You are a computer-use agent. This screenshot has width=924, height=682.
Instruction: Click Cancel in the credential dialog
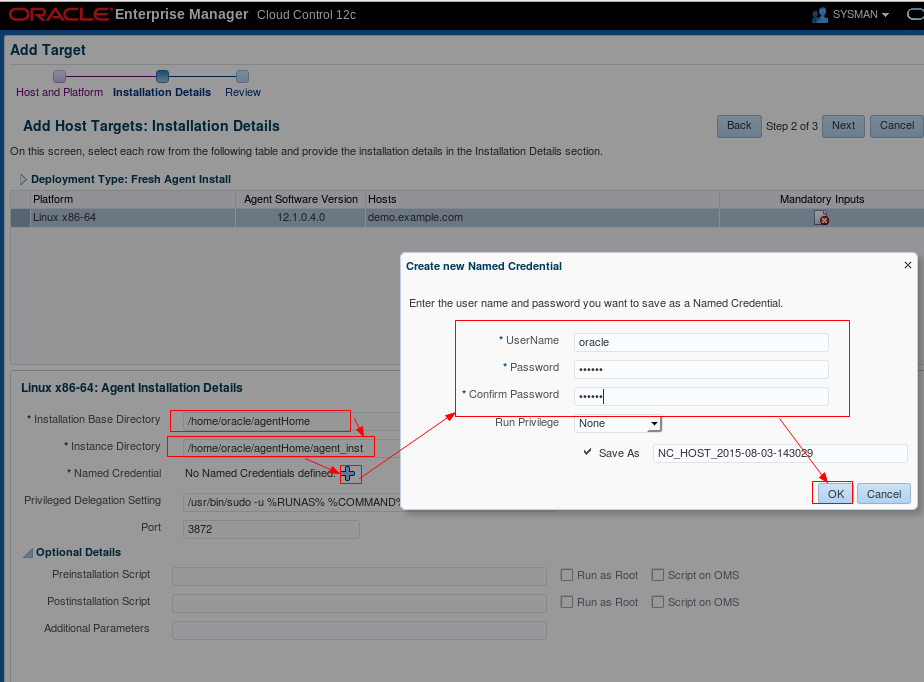click(883, 494)
